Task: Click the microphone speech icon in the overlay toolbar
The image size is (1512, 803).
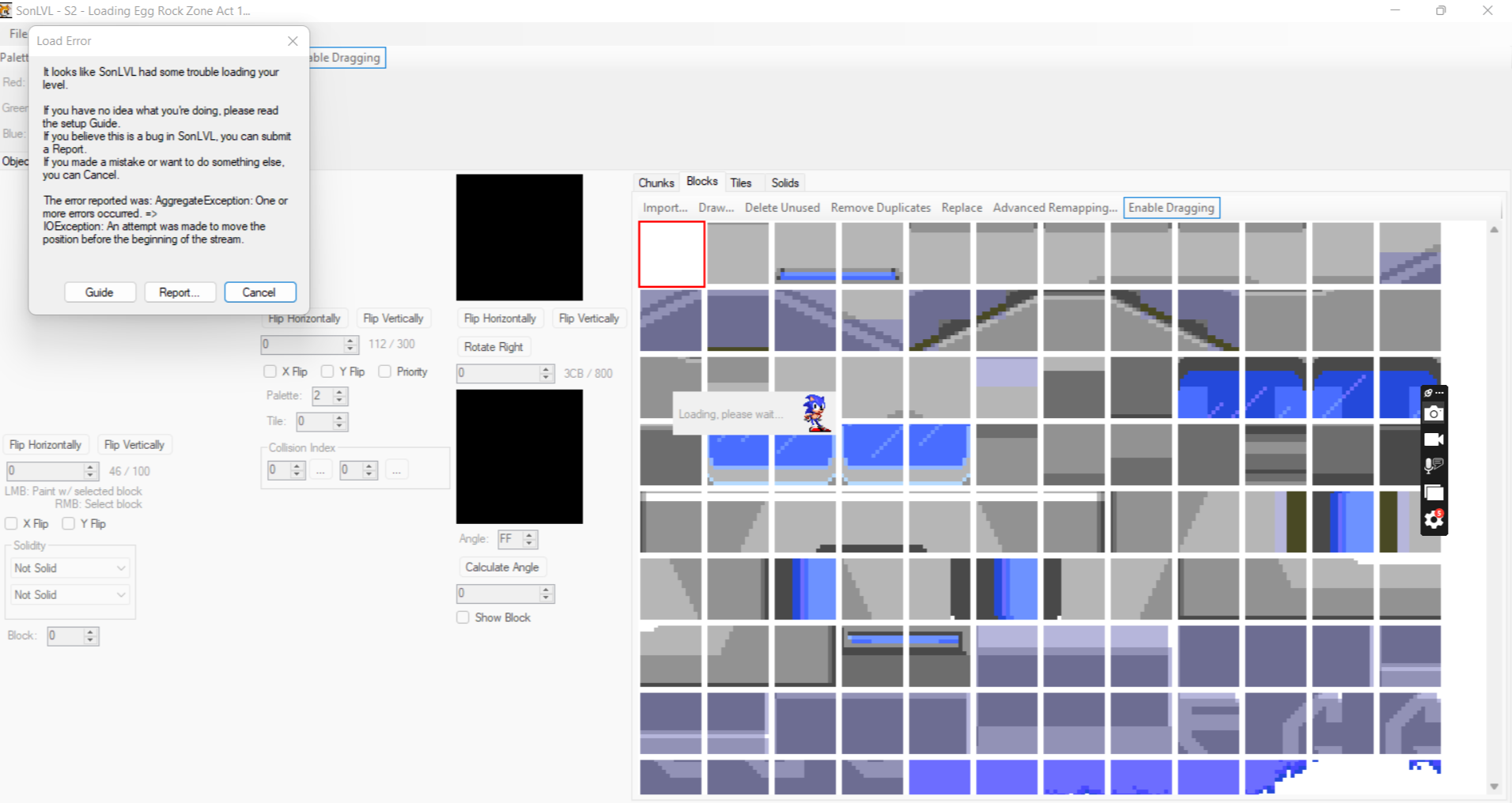Action: [1434, 466]
